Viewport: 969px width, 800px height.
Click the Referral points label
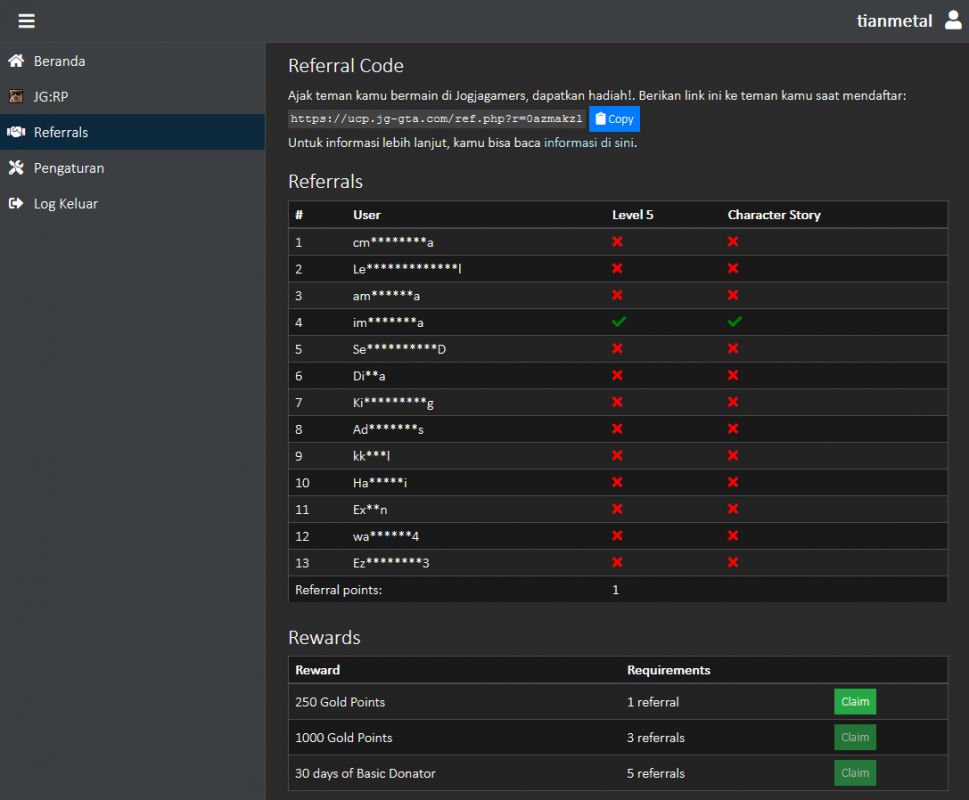pos(339,590)
